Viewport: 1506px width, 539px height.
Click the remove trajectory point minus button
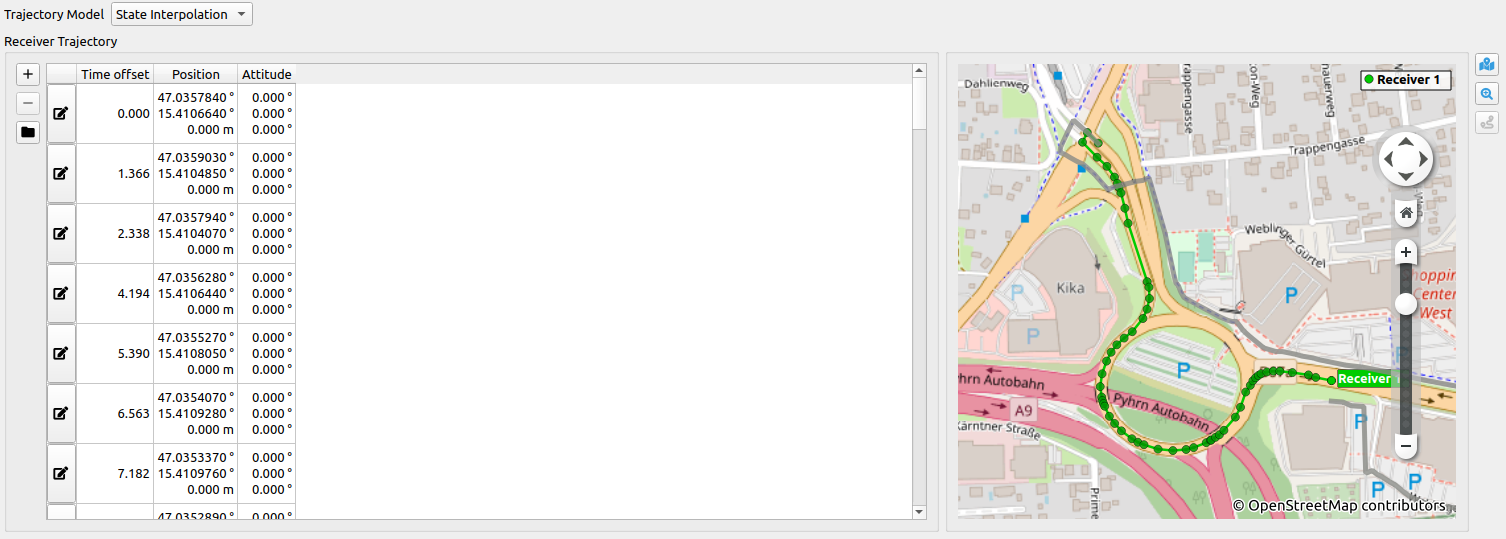(x=28, y=103)
